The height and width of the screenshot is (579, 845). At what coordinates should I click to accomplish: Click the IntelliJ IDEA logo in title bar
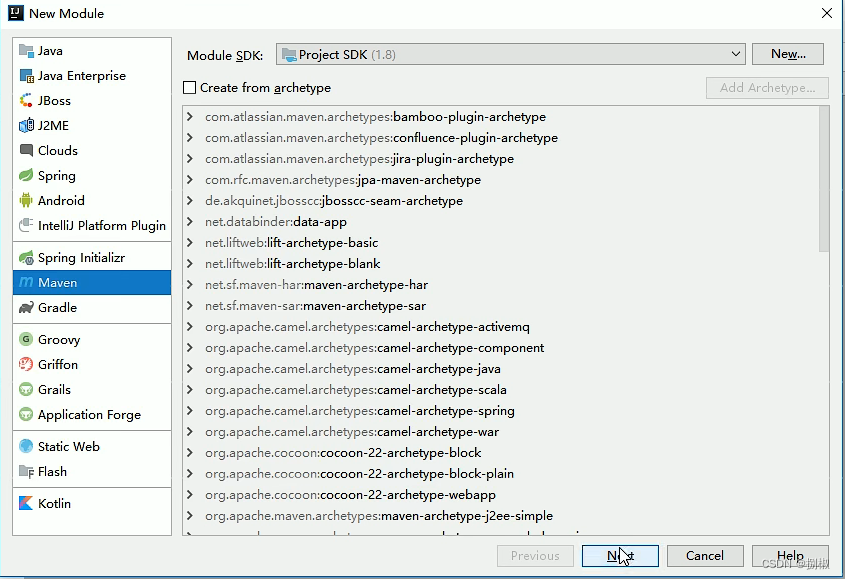(x=16, y=13)
